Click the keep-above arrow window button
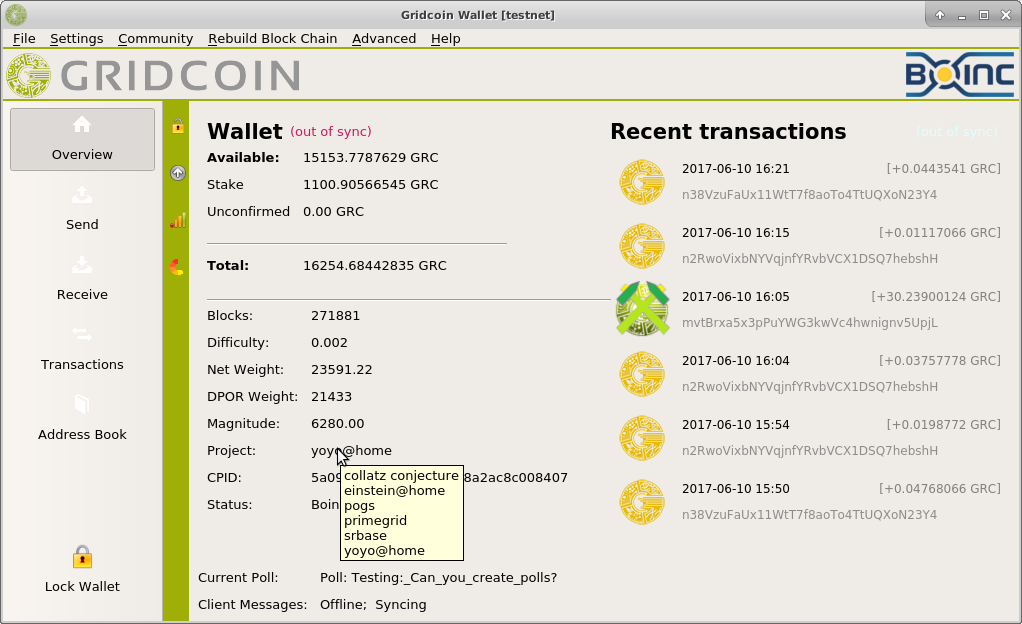The height and width of the screenshot is (624, 1022). 939,15
